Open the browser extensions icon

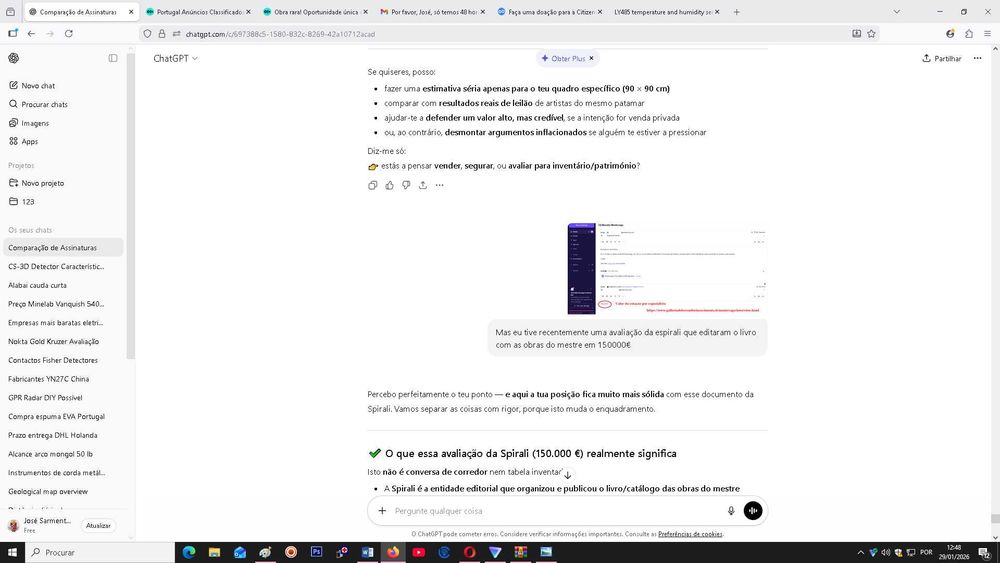coord(969,34)
